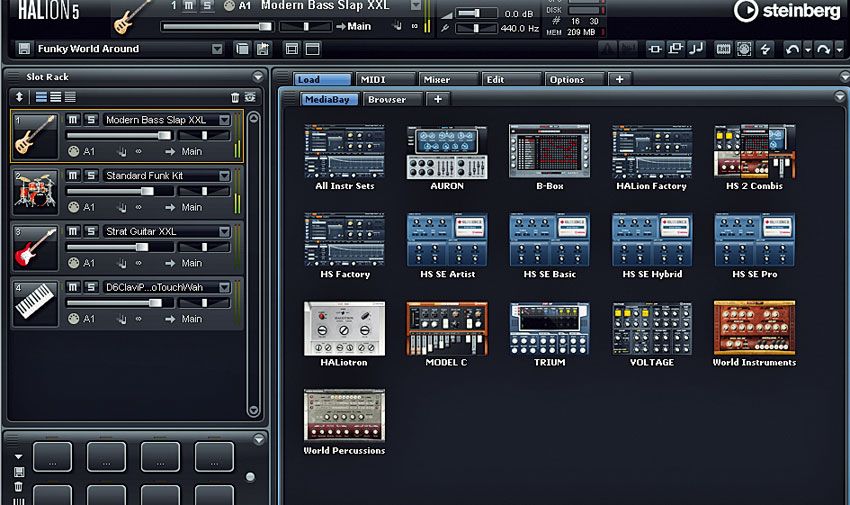Adjust Strat Guitar XXL volume slider
The image size is (850, 505).
[119, 247]
